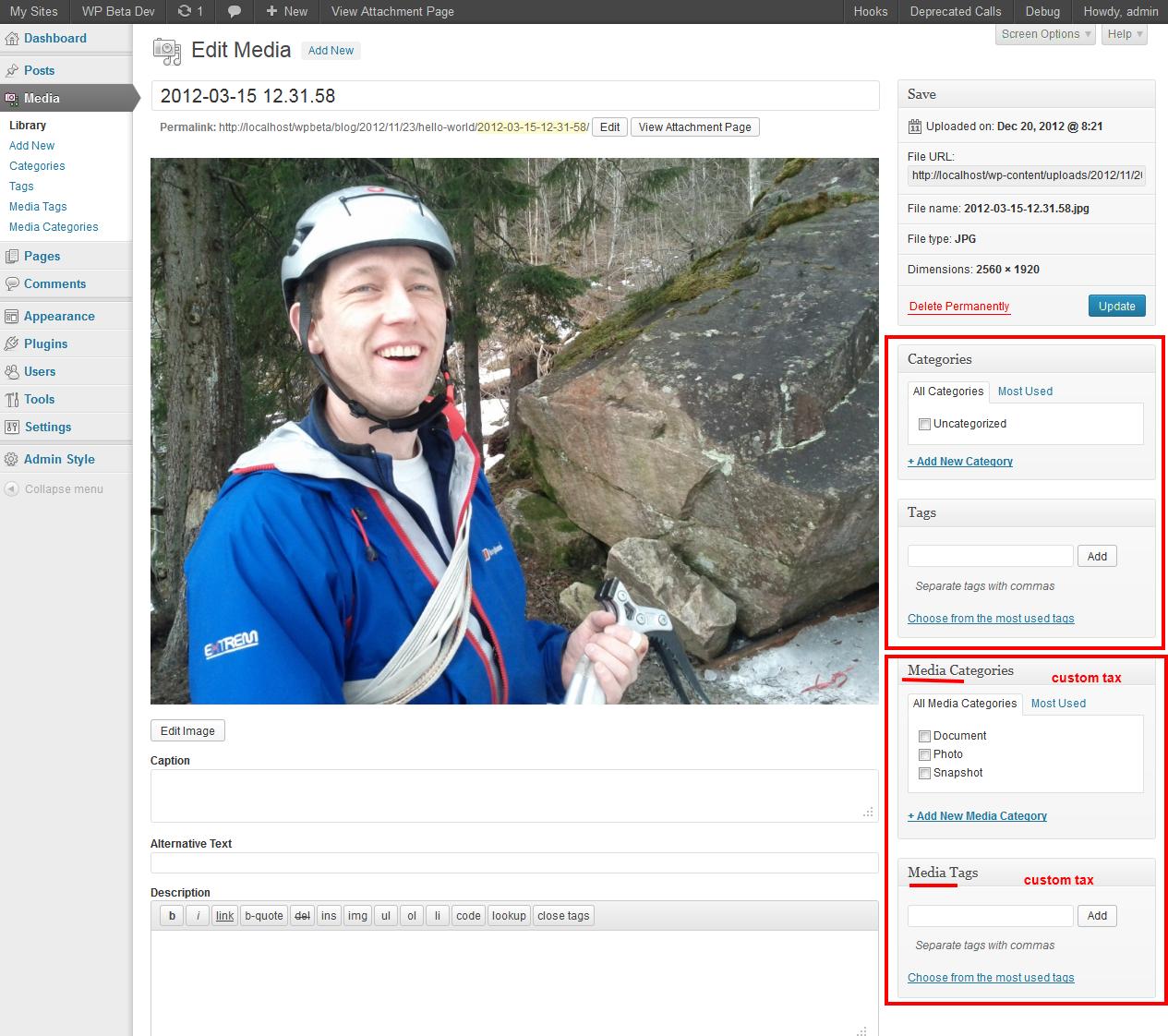Click the climber photo preview image

514,431
